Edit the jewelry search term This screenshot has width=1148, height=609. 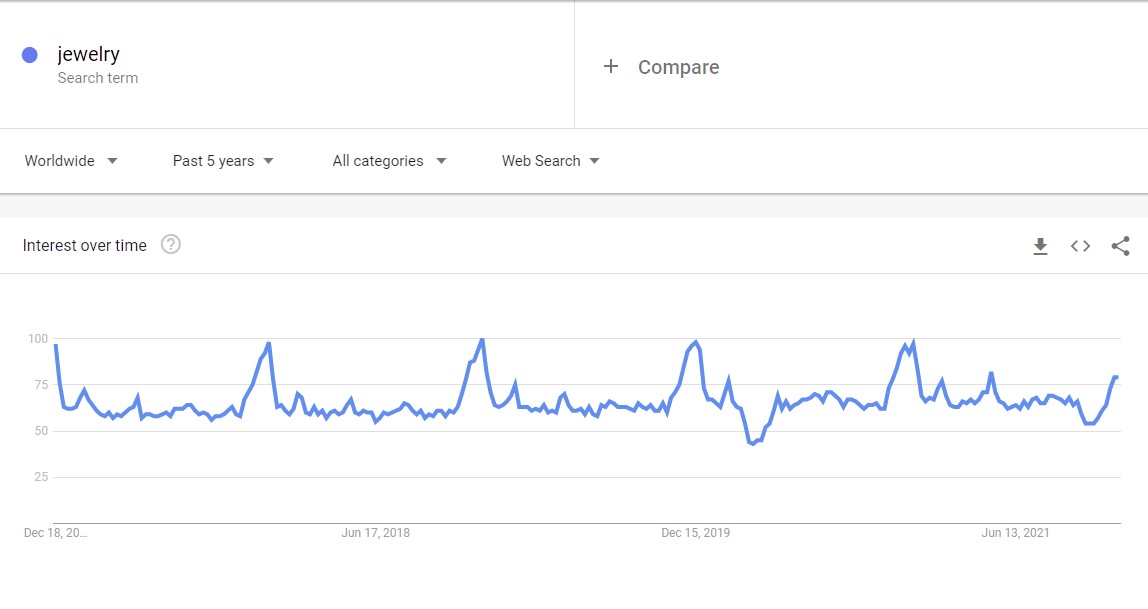[x=89, y=54]
